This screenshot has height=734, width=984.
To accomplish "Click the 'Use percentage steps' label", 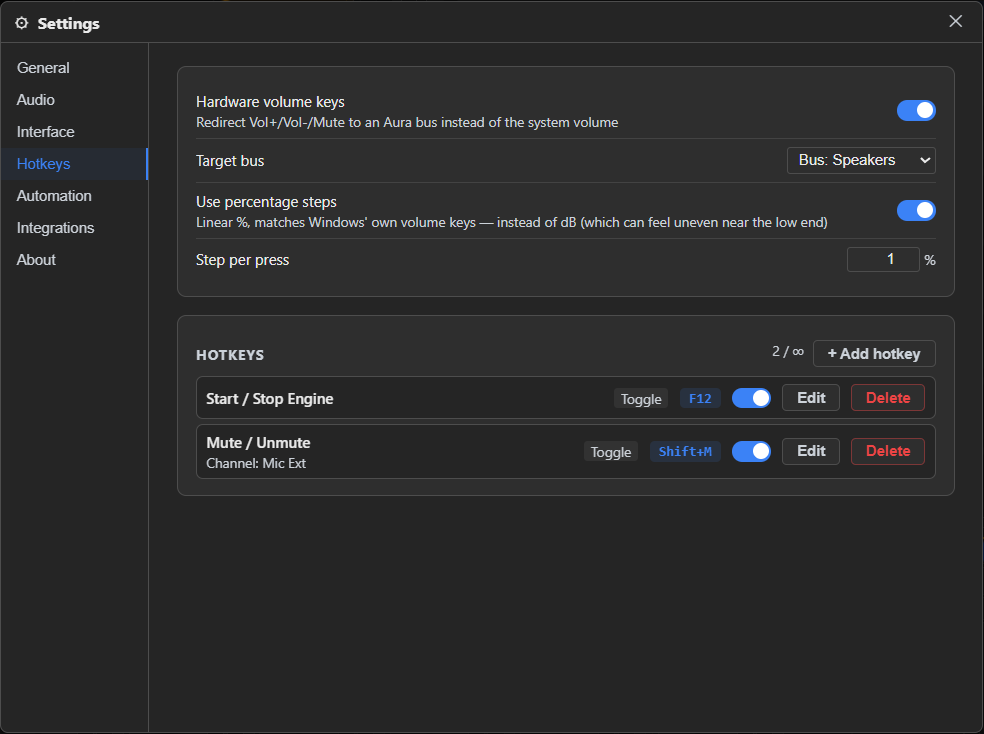I will coord(266,202).
